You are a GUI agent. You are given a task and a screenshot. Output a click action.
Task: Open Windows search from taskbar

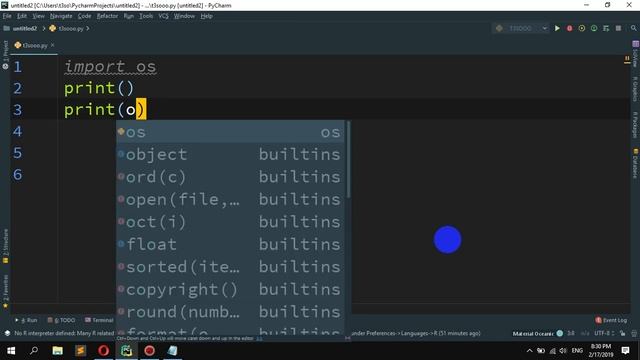[34, 351]
